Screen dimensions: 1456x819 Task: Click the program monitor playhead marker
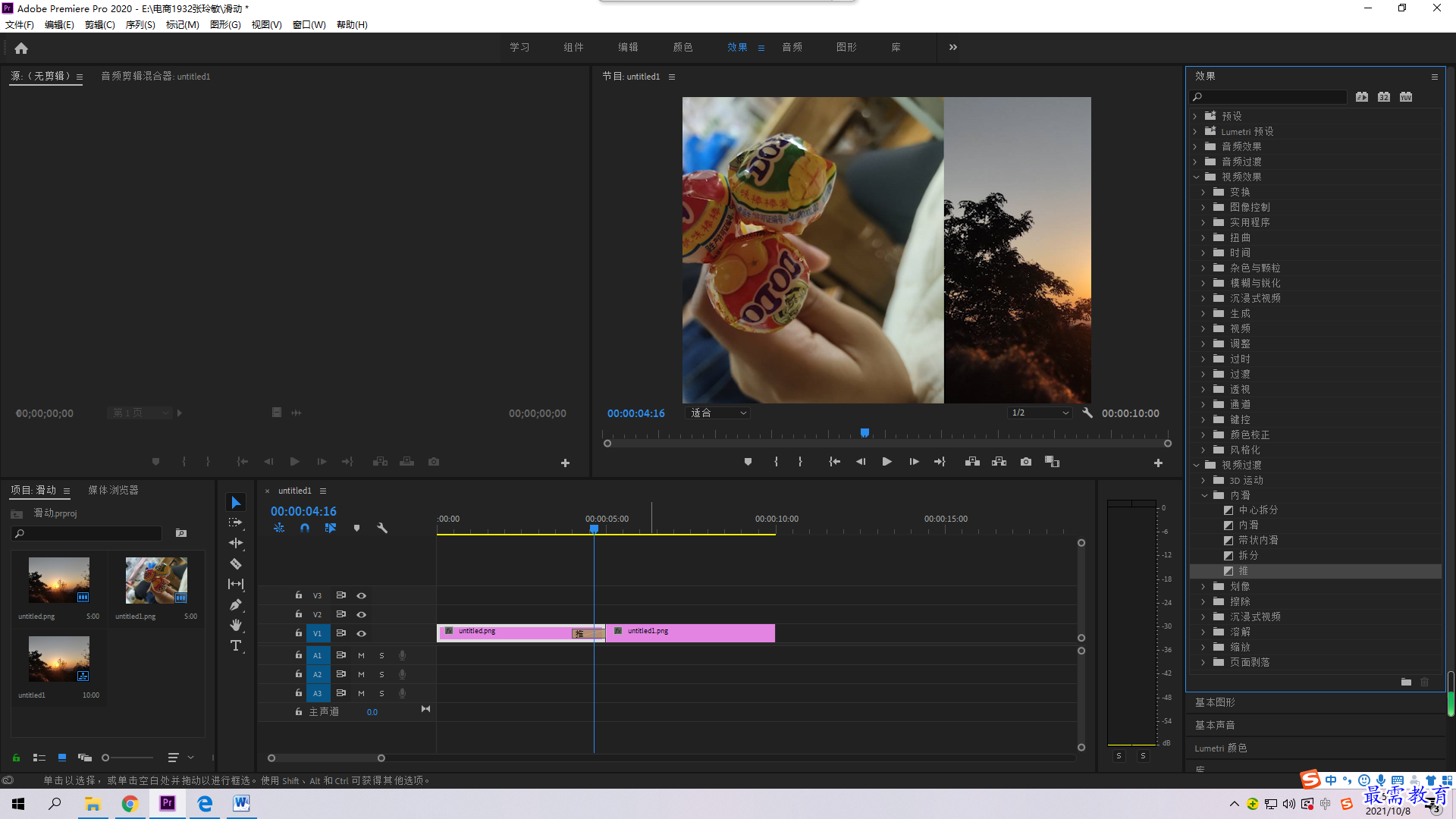click(x=864, y=433)
